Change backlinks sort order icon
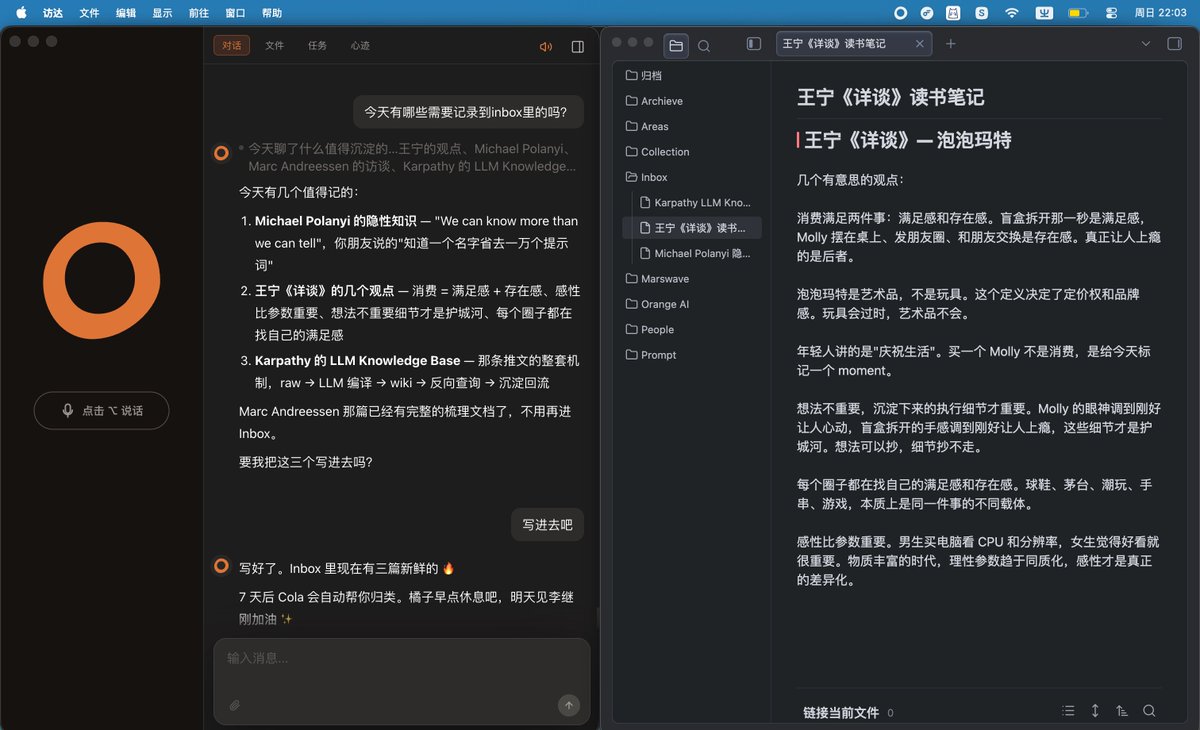The image size is (1200, 730). pyautogui.click(x=1122, y=711)
